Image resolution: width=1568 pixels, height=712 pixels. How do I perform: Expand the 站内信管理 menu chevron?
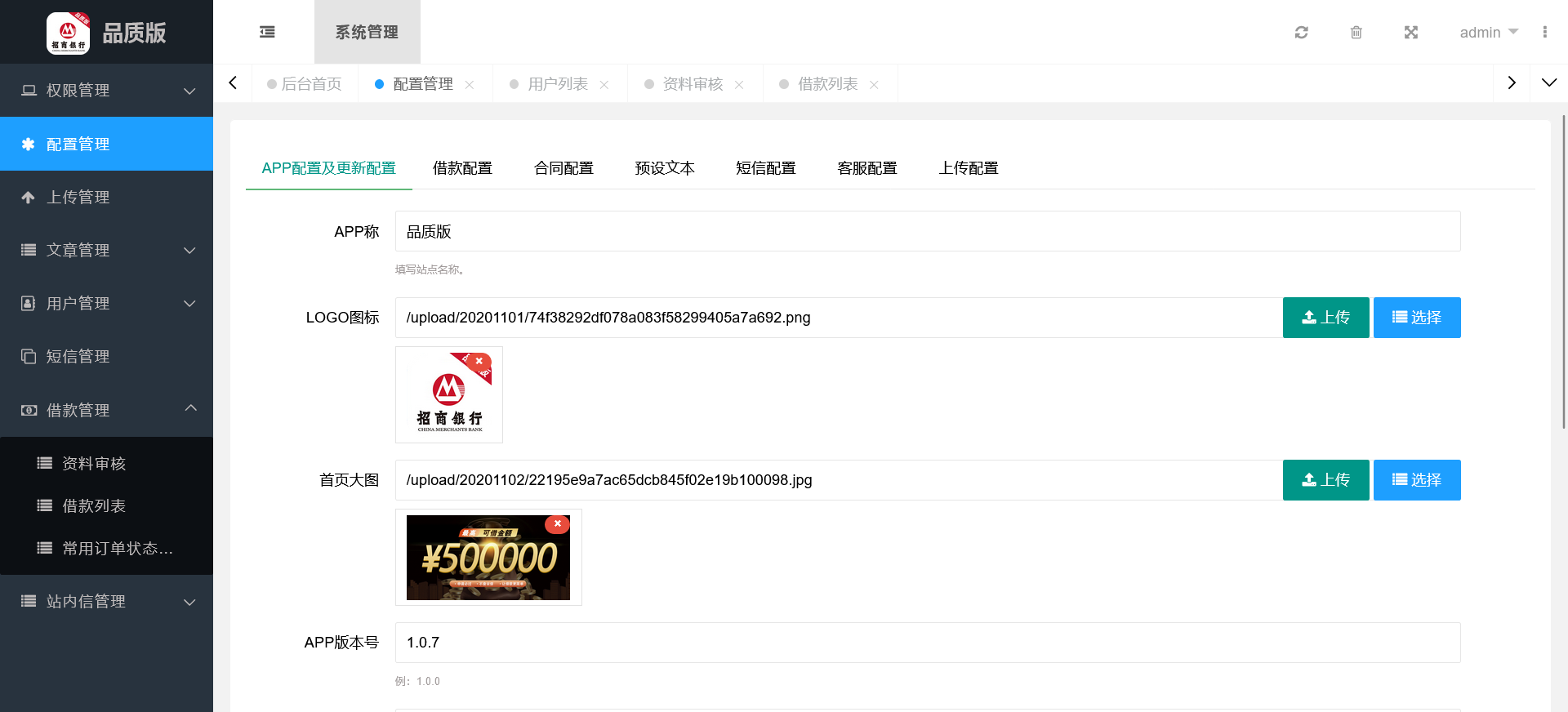click(189, 602)
